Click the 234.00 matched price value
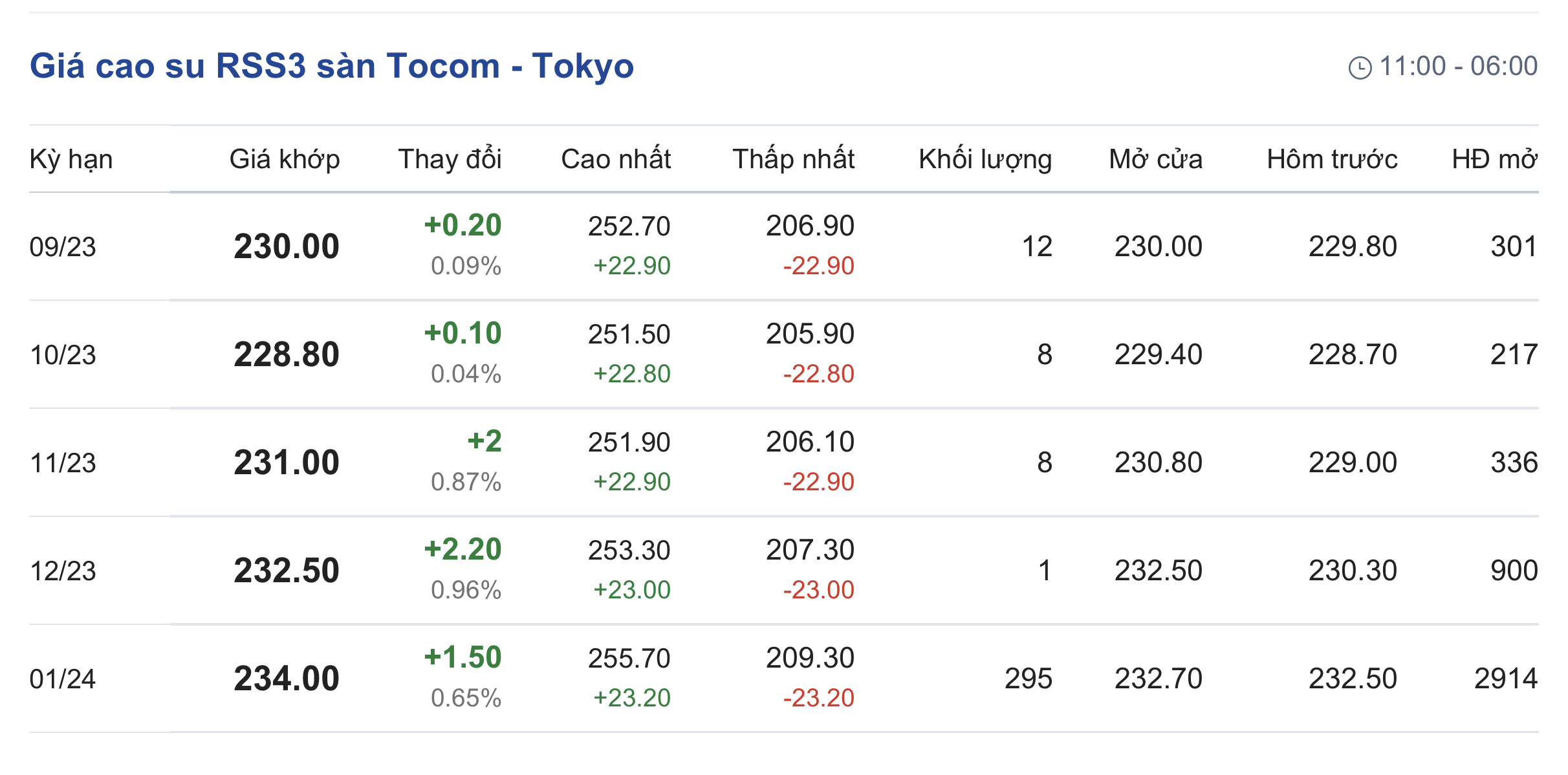The height and width of the screenshot is (775, 1568). (x=287, y=679)
